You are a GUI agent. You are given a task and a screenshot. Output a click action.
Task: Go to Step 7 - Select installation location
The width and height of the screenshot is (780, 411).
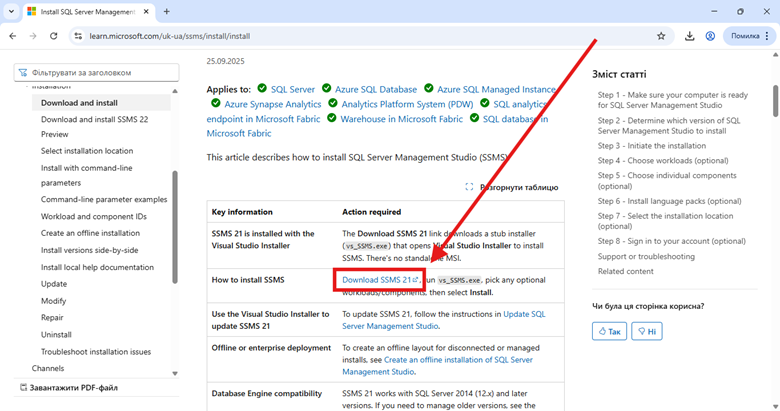point(666,221)
